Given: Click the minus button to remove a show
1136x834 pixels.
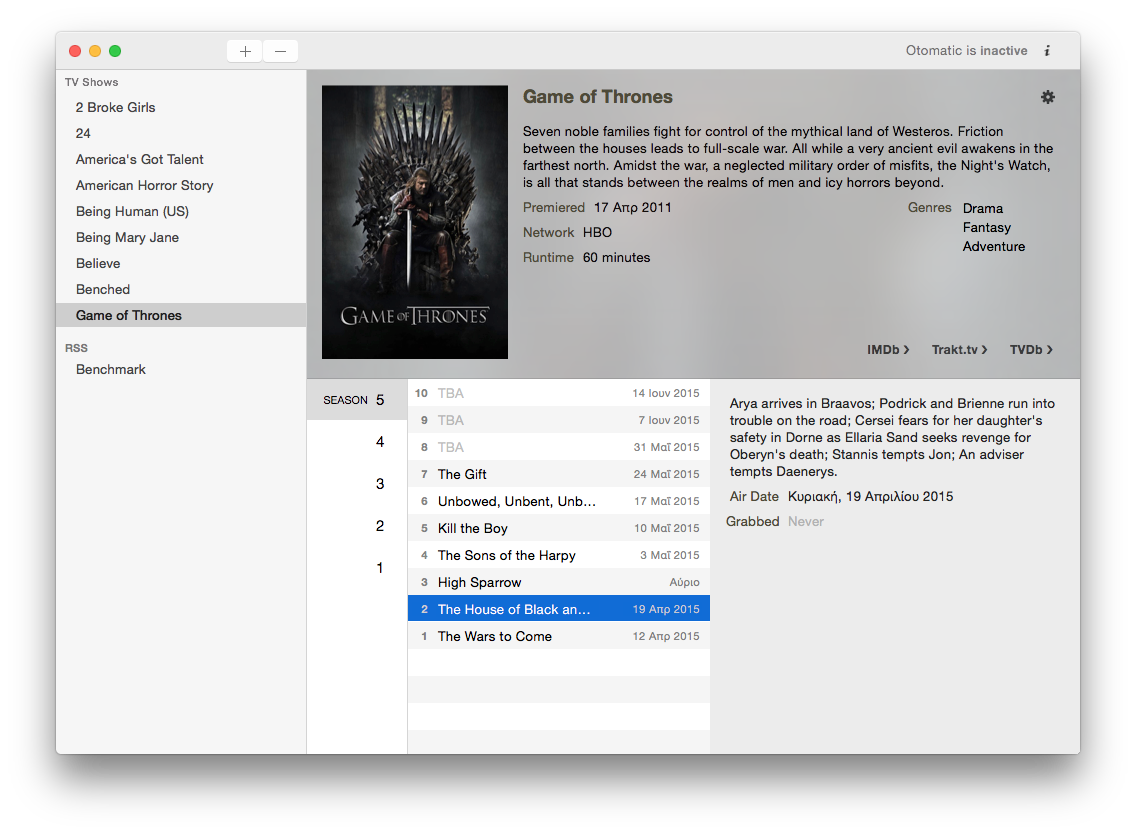Looking at the screenshot, I should click(280, 51).
